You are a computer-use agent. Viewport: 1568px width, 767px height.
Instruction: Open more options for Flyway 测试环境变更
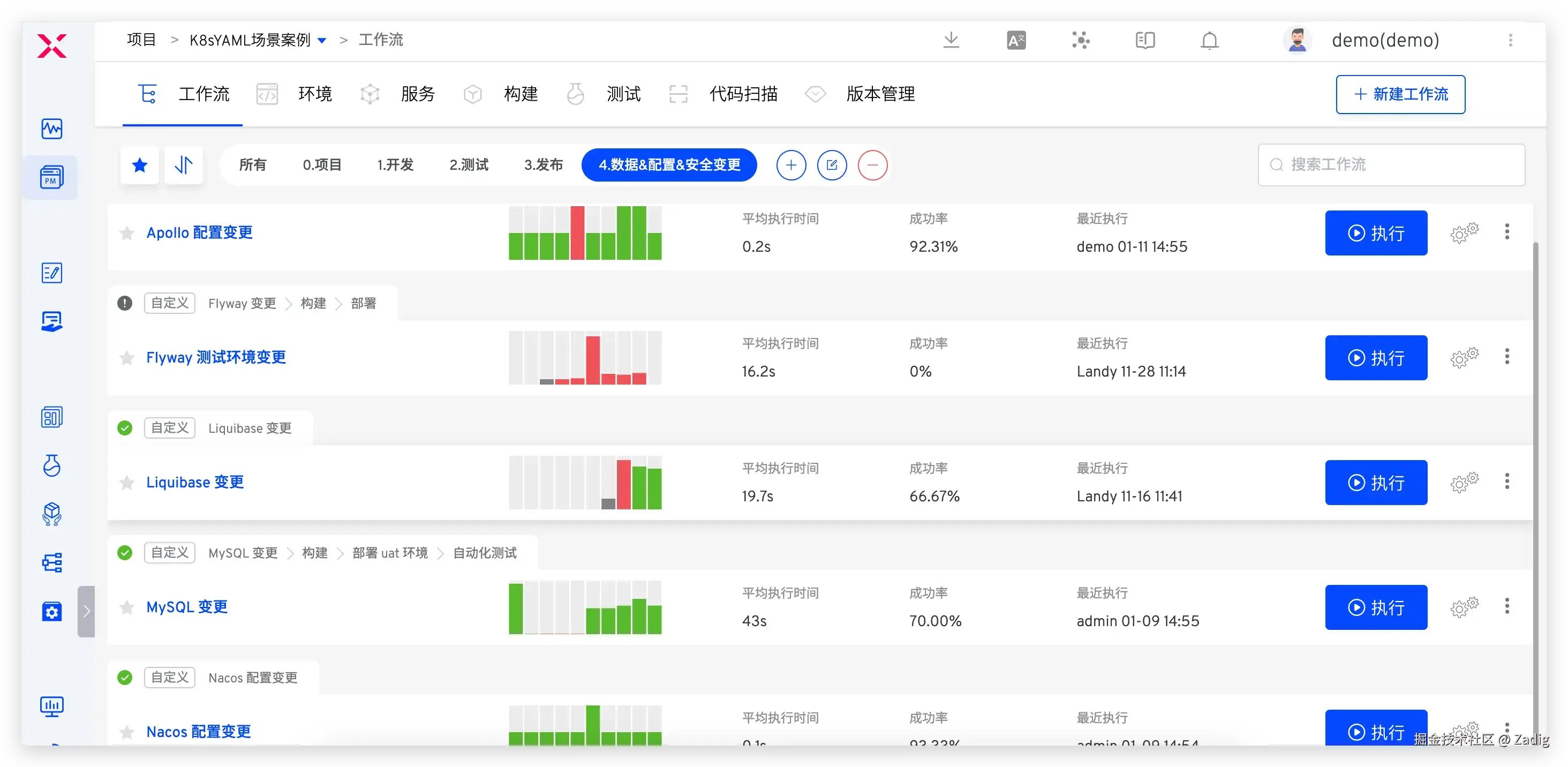1507,357
